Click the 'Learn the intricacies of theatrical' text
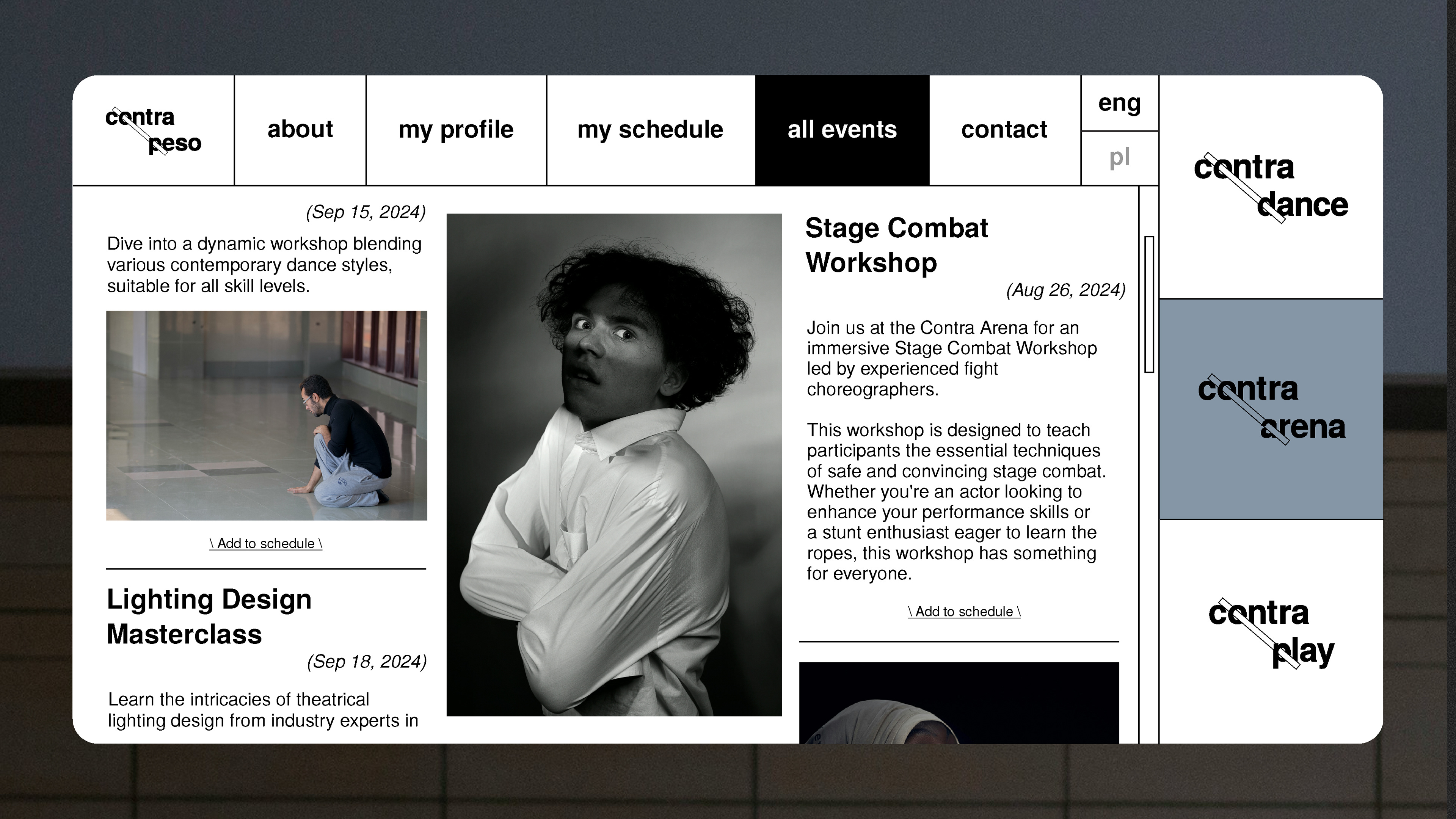 pos(264,710)
